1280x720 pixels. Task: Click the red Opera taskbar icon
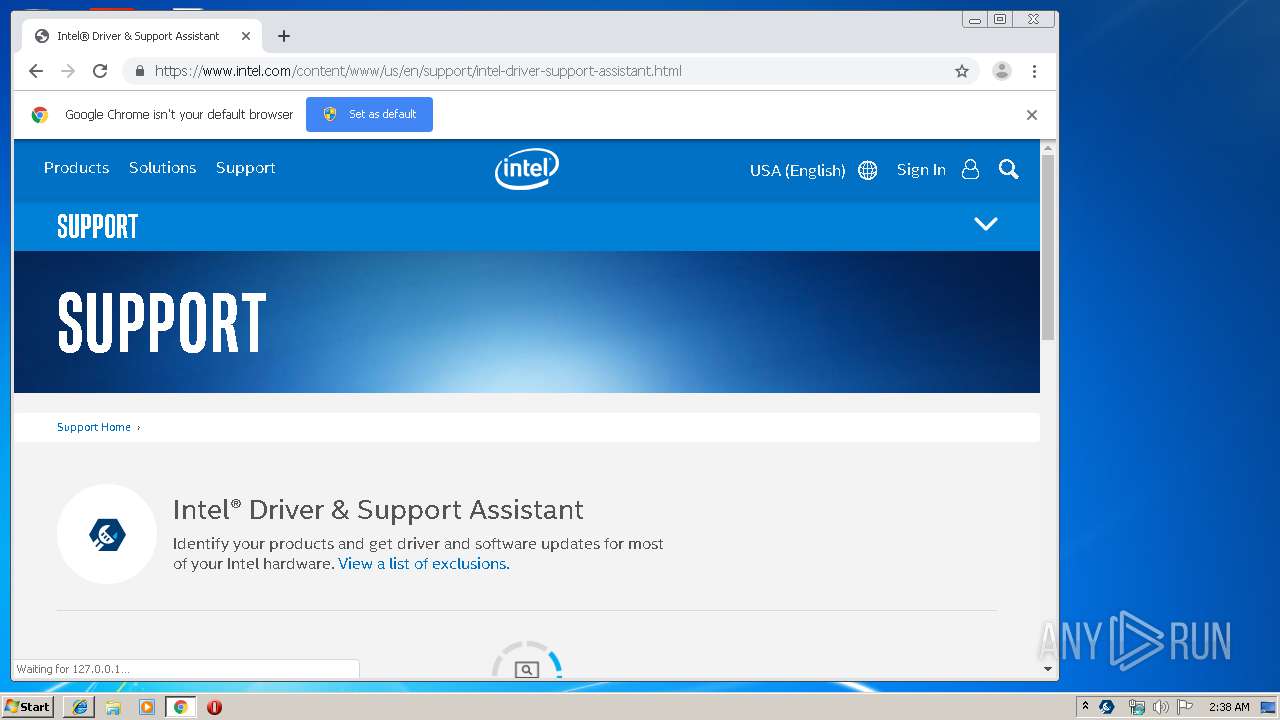[x=214, y=707]
